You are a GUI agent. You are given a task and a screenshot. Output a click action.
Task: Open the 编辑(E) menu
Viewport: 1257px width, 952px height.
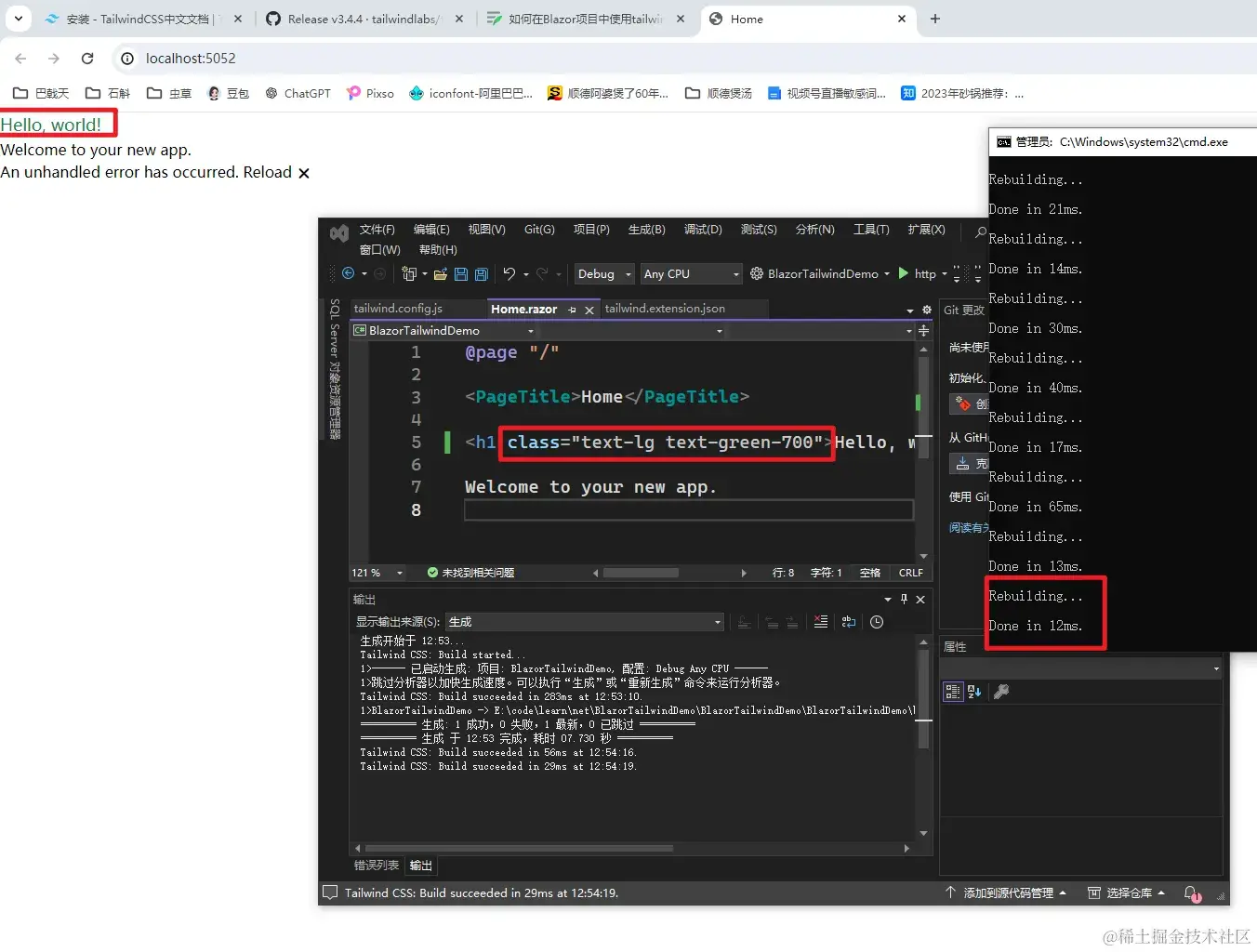[431, 230]
